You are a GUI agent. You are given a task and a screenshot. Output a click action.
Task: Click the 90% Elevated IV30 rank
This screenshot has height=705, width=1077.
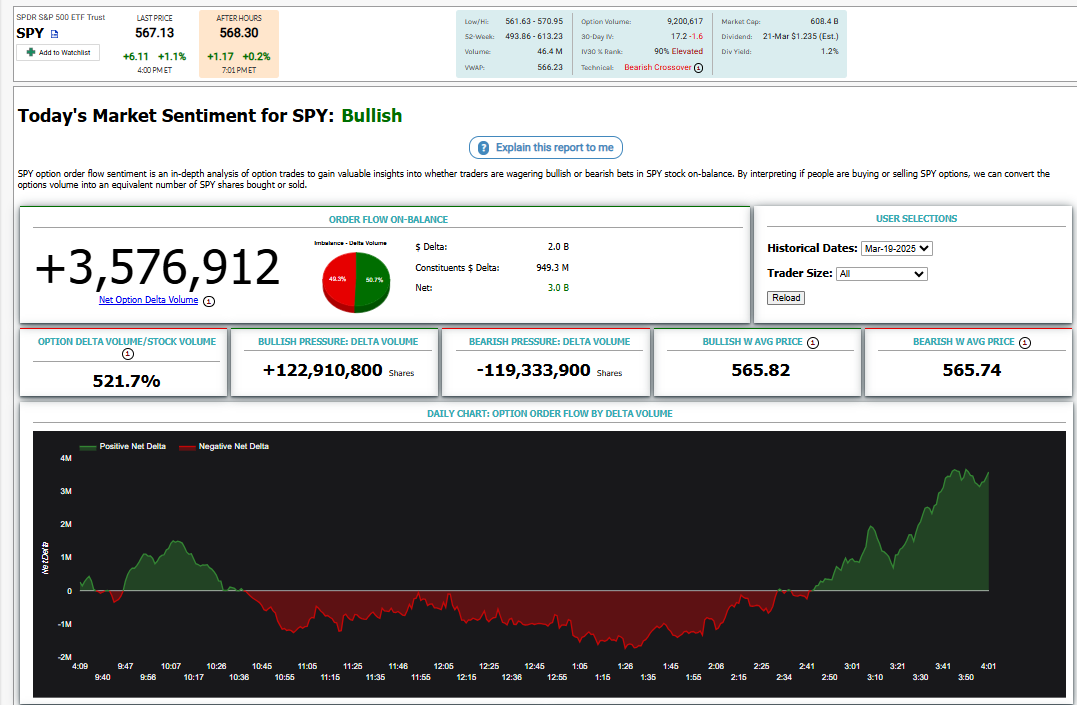pyautogui.click(x=679, y=52)
